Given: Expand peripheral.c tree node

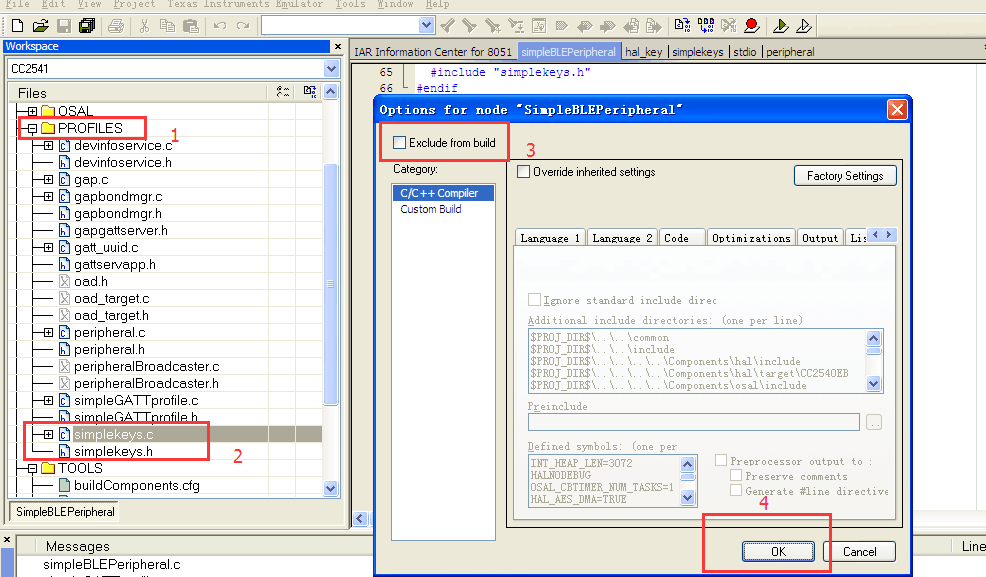Looking at the screenshot, I should [x=48, y=332].
